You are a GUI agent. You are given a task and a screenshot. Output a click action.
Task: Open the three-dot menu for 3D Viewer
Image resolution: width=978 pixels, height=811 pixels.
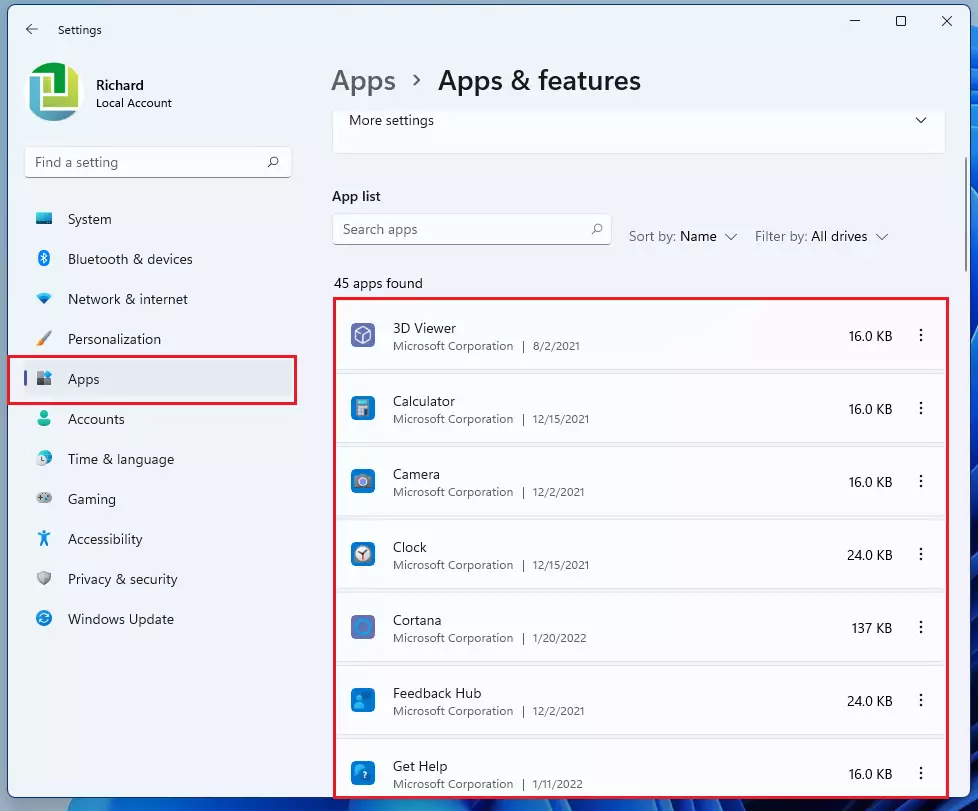[921, 336]
